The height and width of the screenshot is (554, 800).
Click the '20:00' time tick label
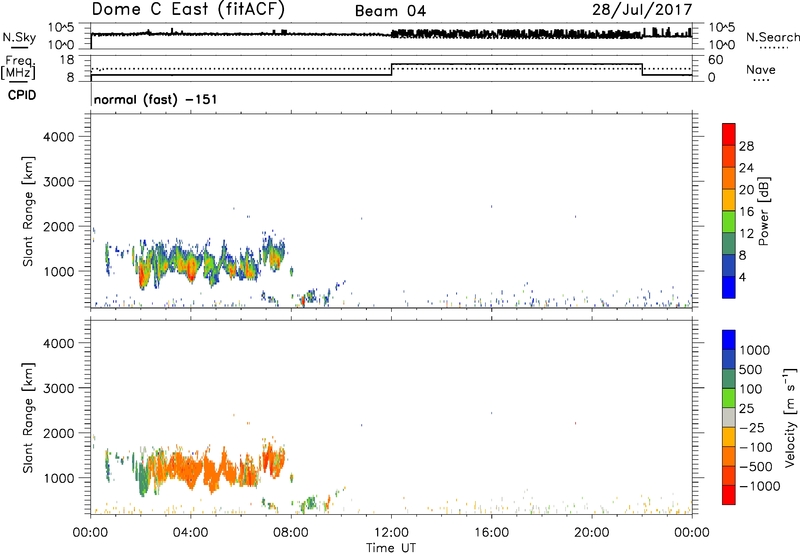(x=592, y=533)
